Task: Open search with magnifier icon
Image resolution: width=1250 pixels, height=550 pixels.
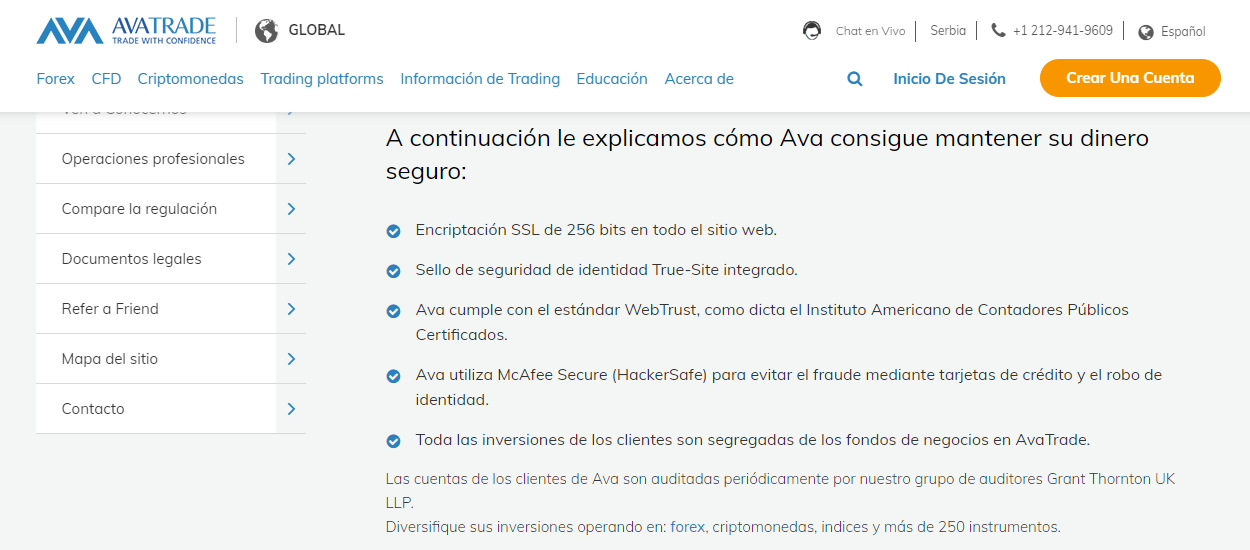Action: click(855, 79)
